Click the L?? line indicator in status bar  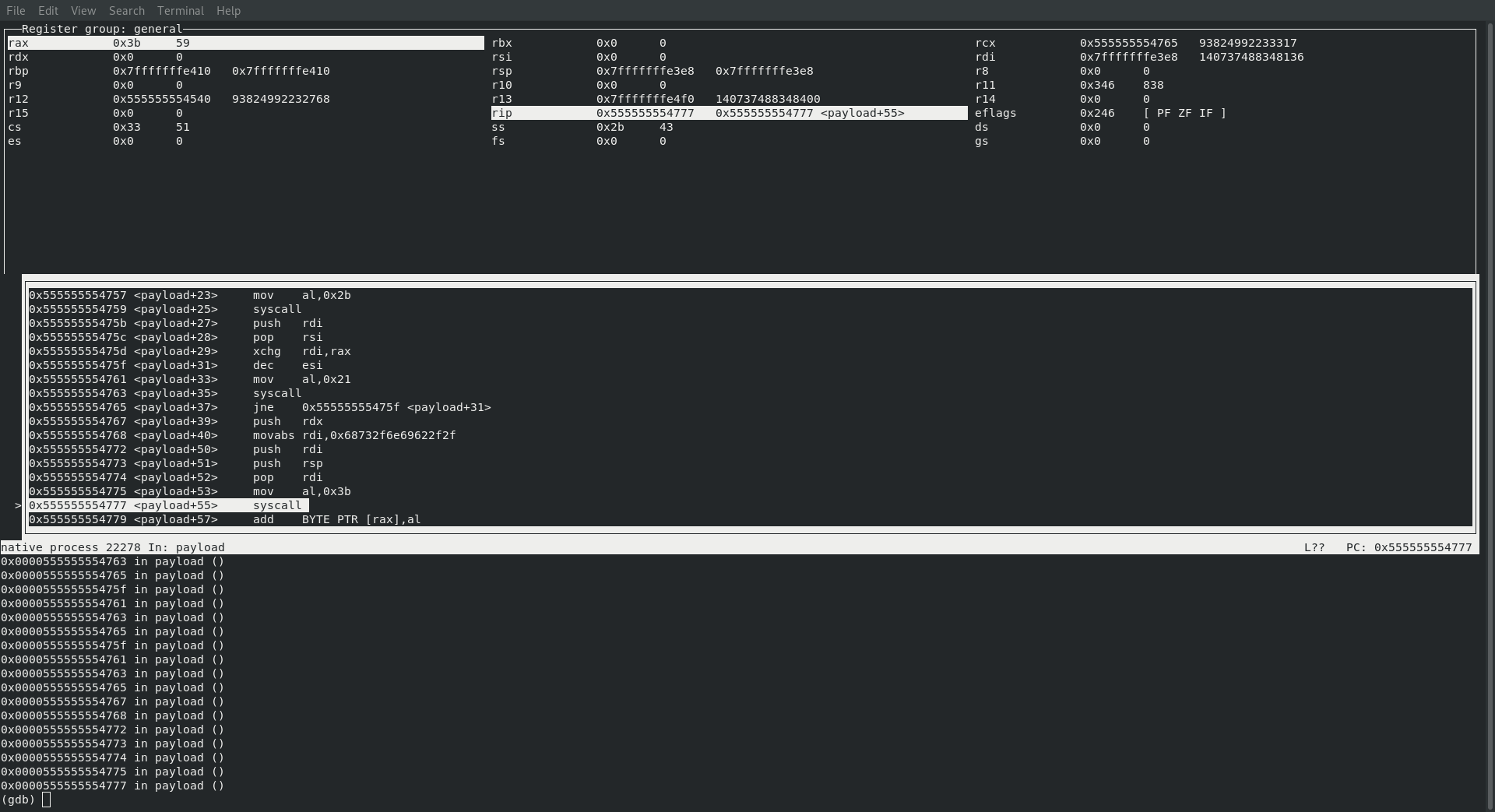(x=1314, y=547)
